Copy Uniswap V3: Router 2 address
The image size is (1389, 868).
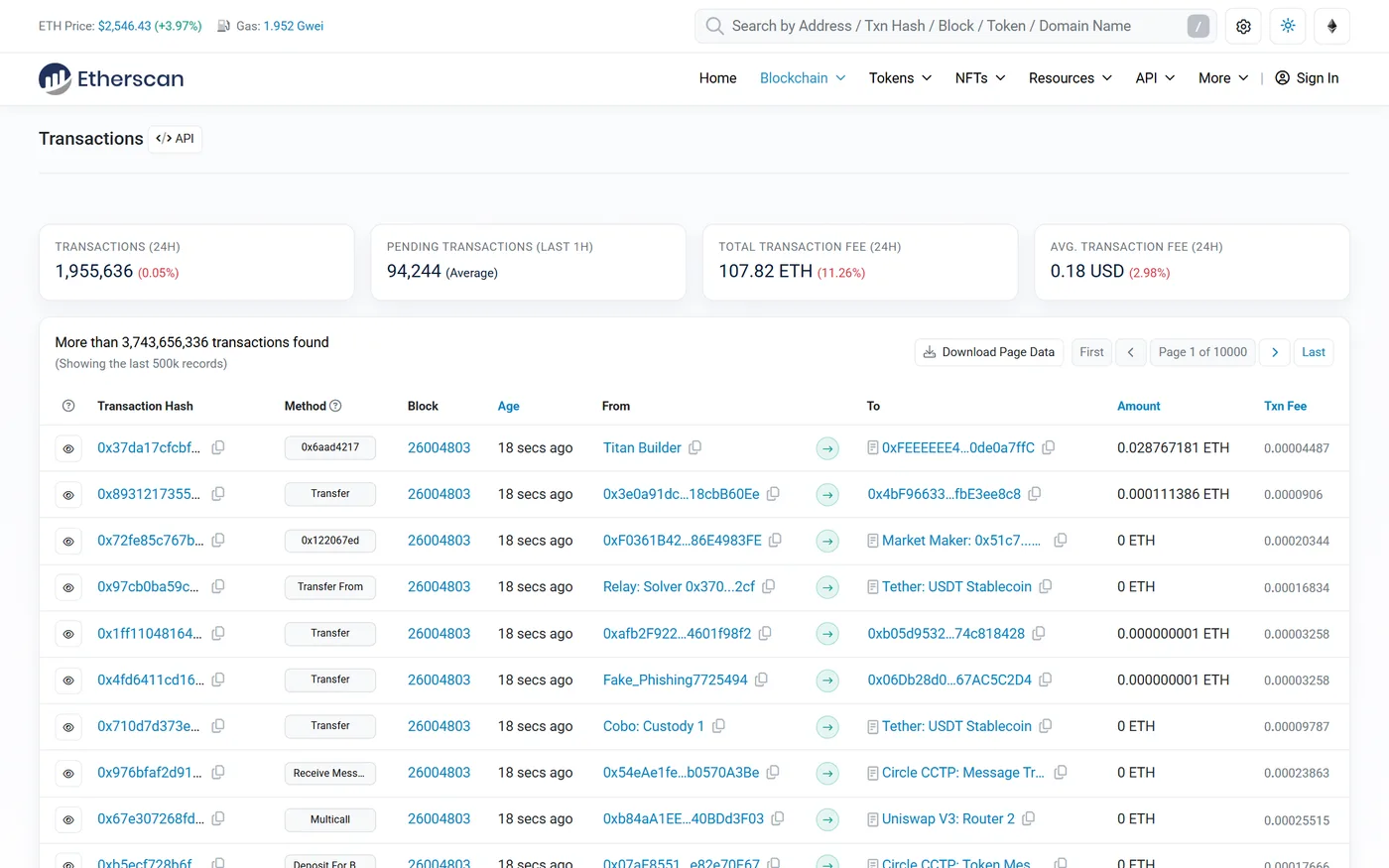pos(1029,818)
